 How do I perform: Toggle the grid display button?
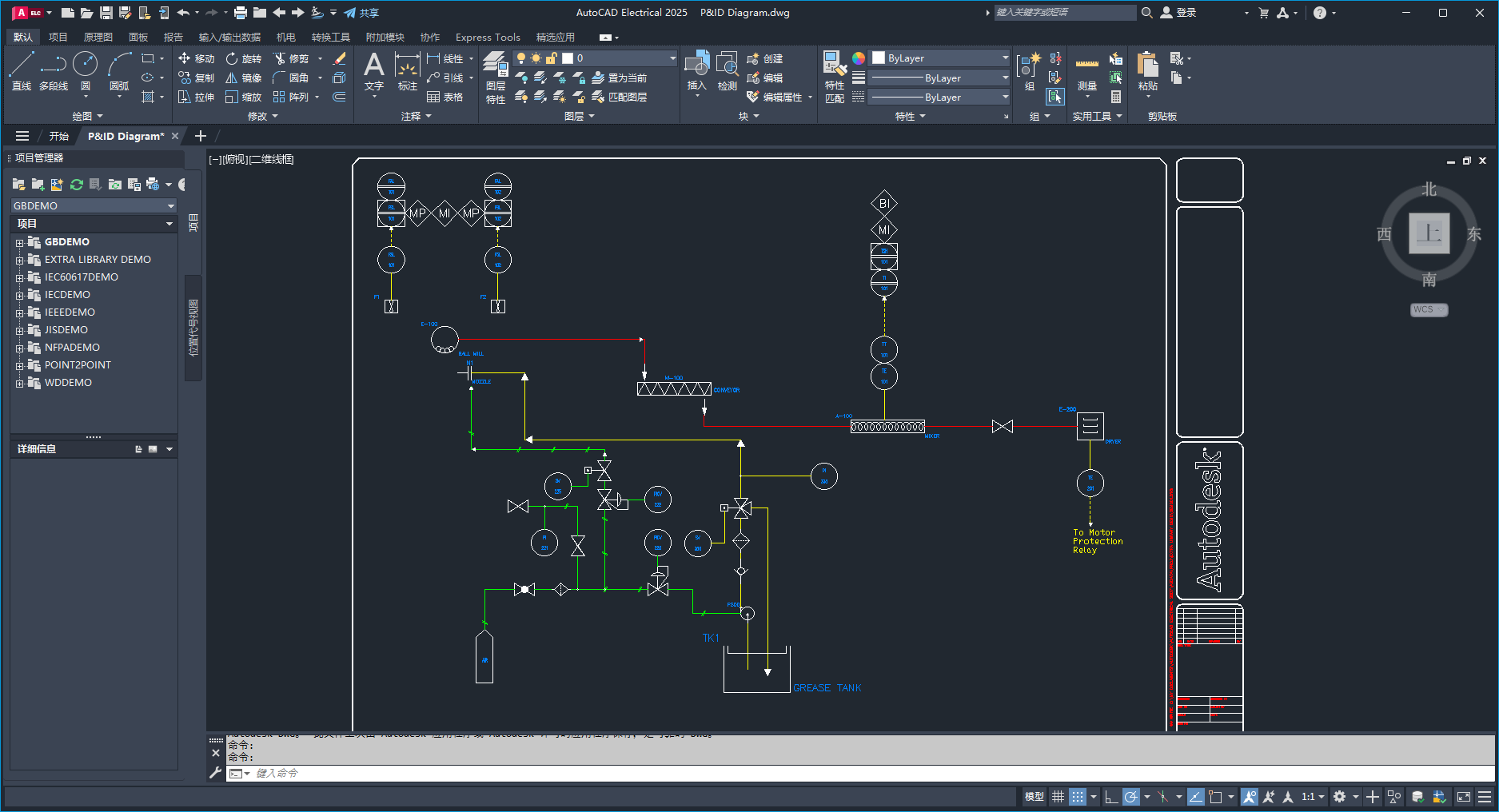coord(1058,797)
